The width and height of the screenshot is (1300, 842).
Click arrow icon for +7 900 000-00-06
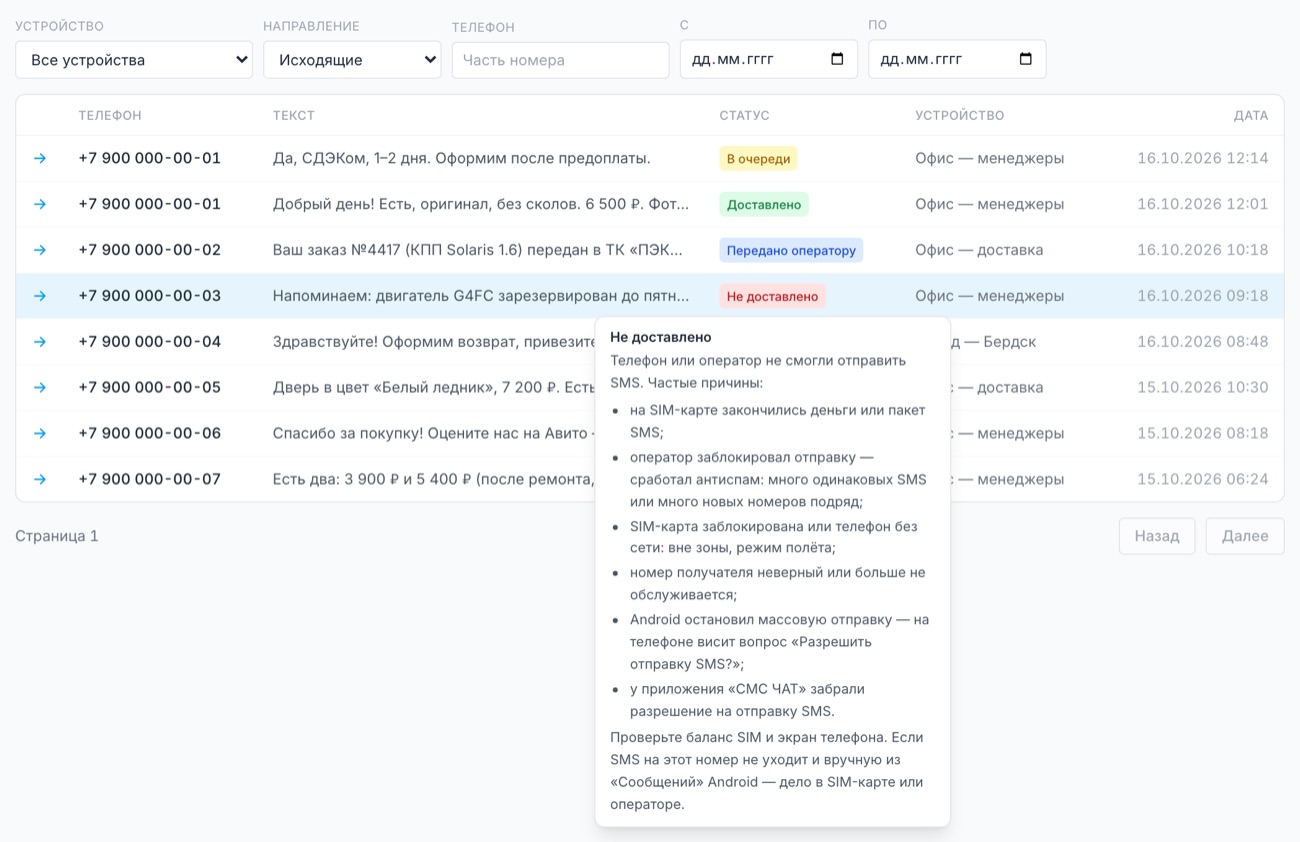(40, 434)
